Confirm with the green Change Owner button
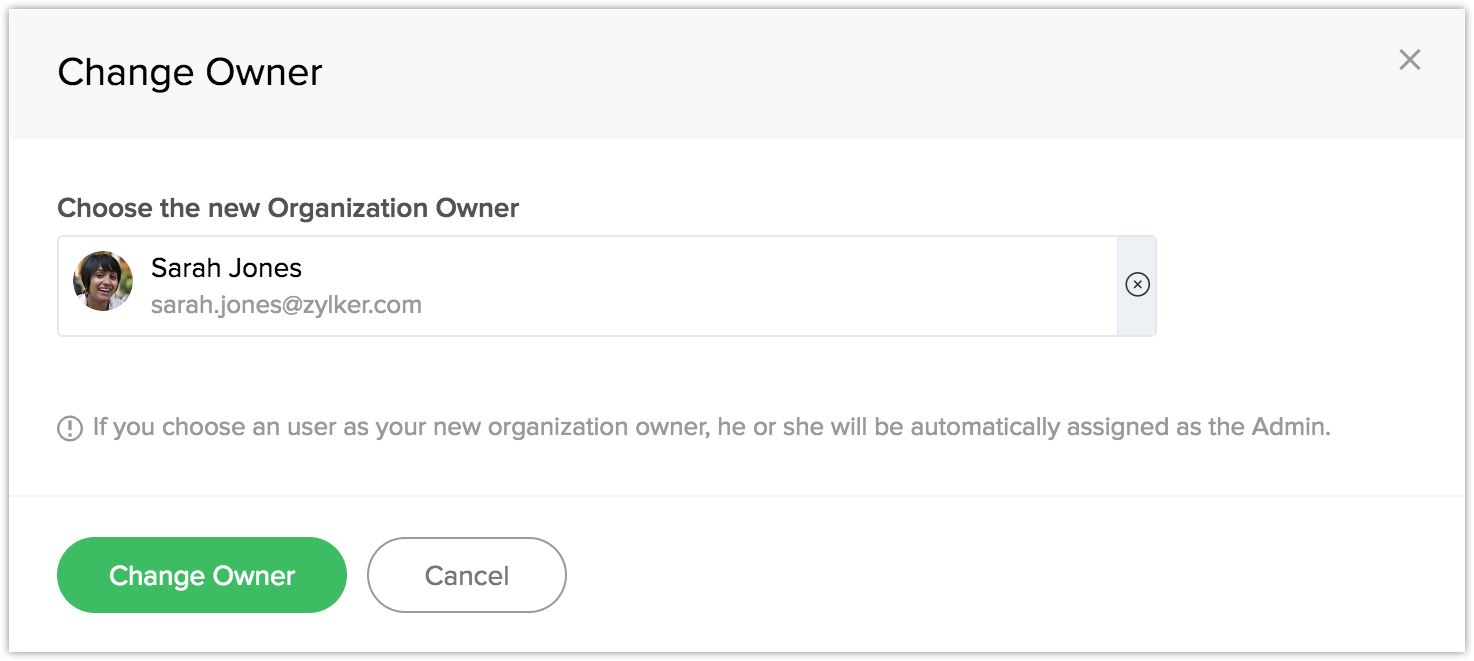1474x661 pixels. pos(202,575)
